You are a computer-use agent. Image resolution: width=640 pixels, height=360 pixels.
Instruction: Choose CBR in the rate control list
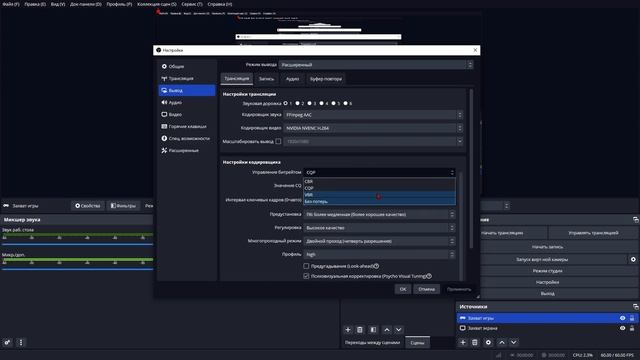click(x=379, y=182)
